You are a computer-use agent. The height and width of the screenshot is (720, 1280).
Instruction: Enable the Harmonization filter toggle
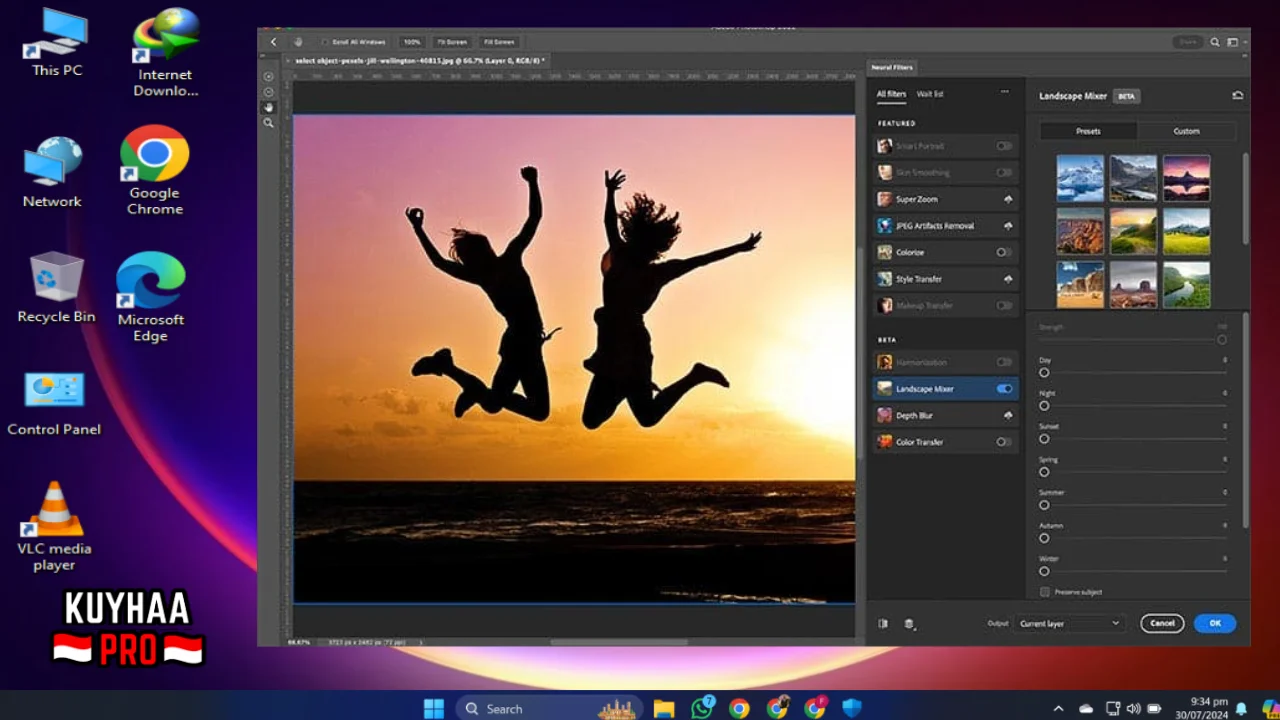click(1004, 362)
